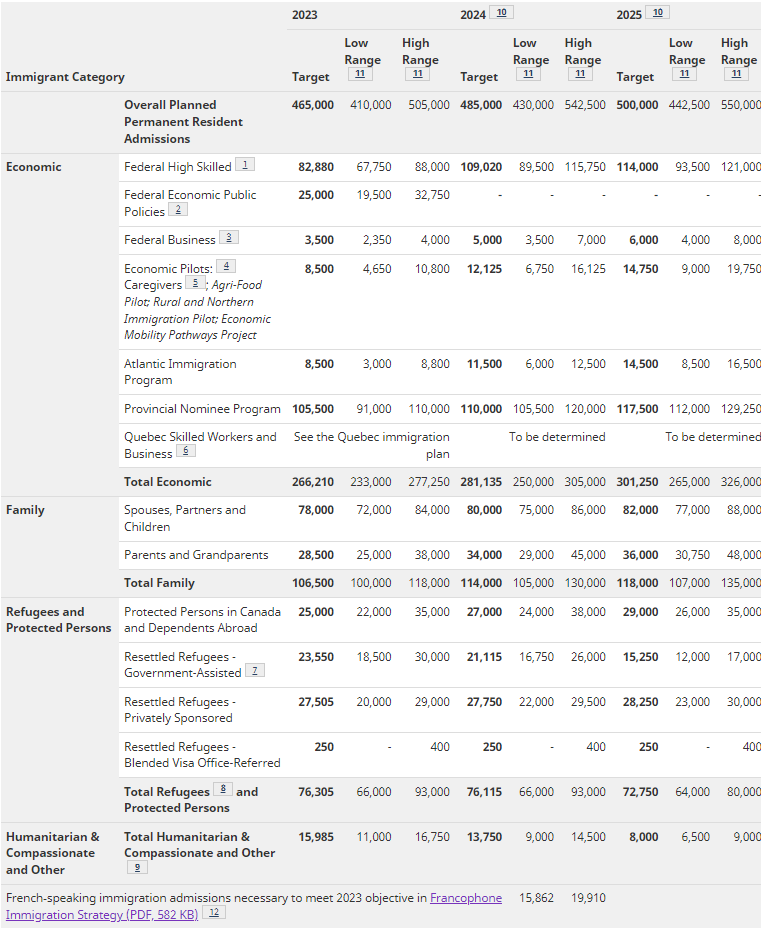762x928 pixels.
Task: Open footnote 10 next to 2025
Action: click(x=657, y=12)
